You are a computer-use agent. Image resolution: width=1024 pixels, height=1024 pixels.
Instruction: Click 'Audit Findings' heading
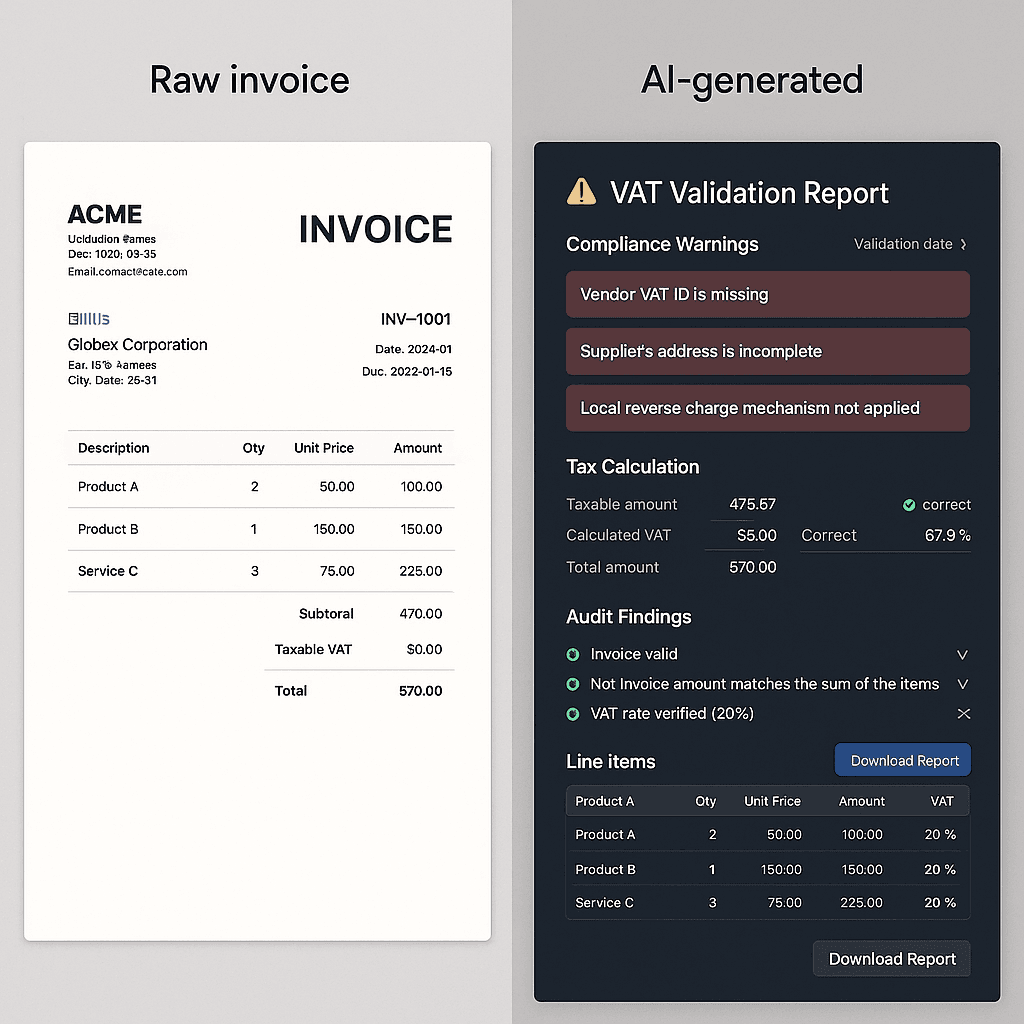[x=628, y=616]
